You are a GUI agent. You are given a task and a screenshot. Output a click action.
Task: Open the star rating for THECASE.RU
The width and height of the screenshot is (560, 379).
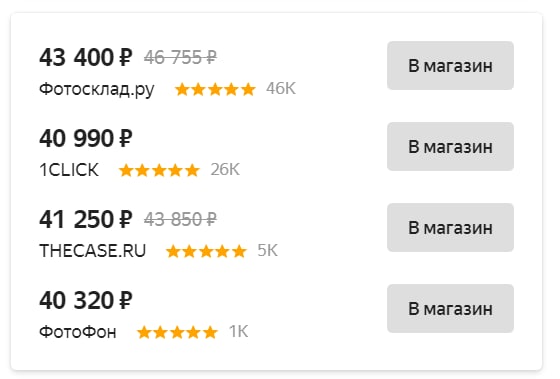206,251
